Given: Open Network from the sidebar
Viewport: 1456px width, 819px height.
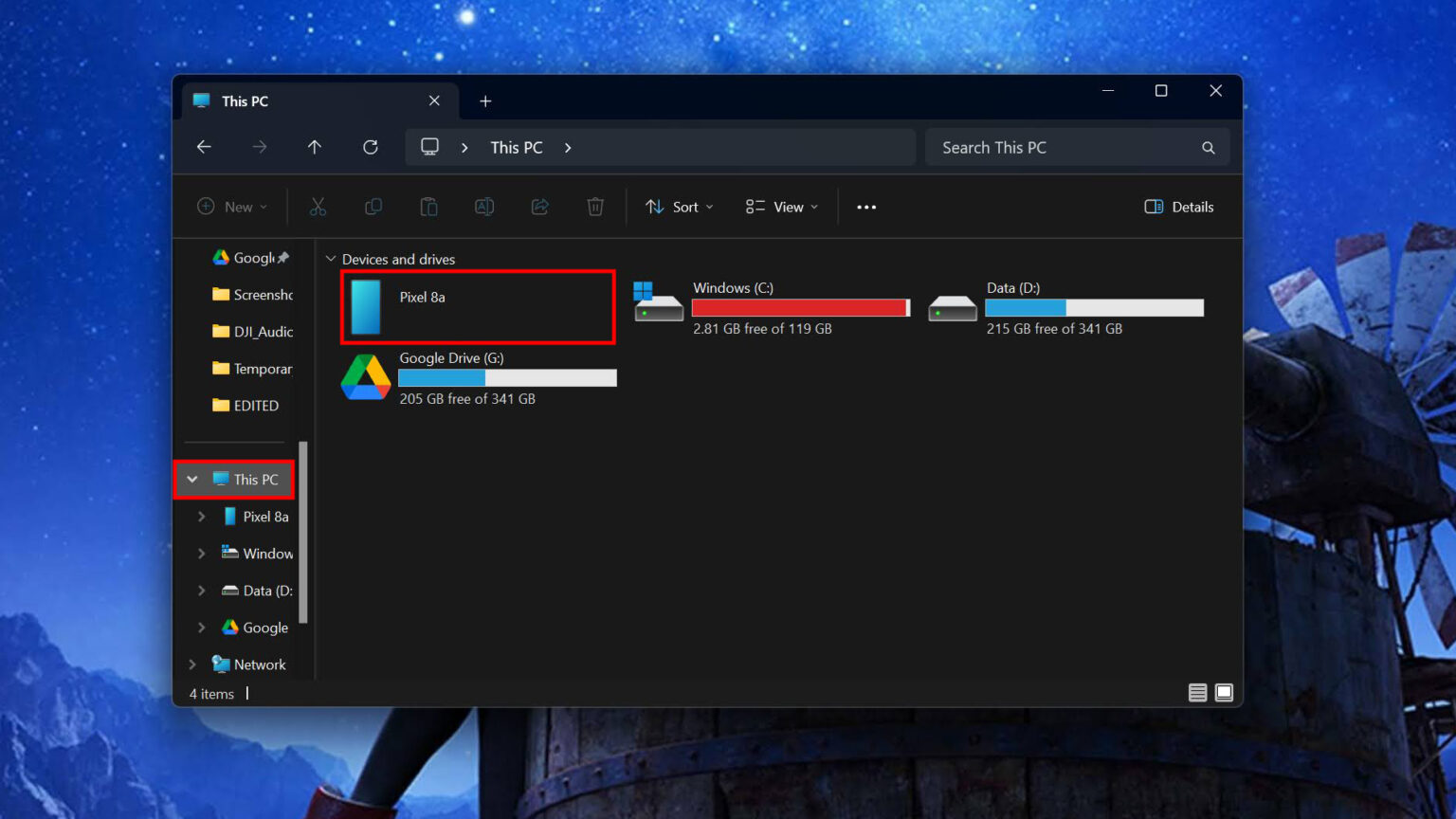Looking at the screenshot, I should click(261, 664).
